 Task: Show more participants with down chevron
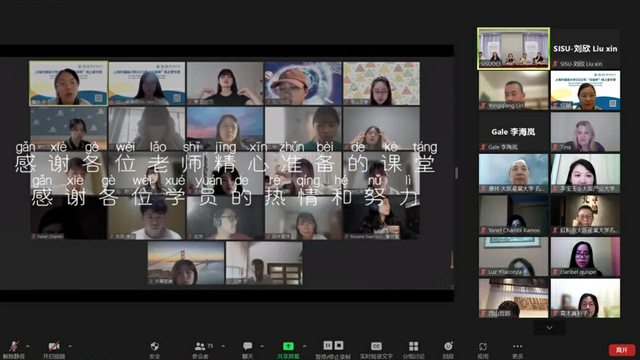549,327
